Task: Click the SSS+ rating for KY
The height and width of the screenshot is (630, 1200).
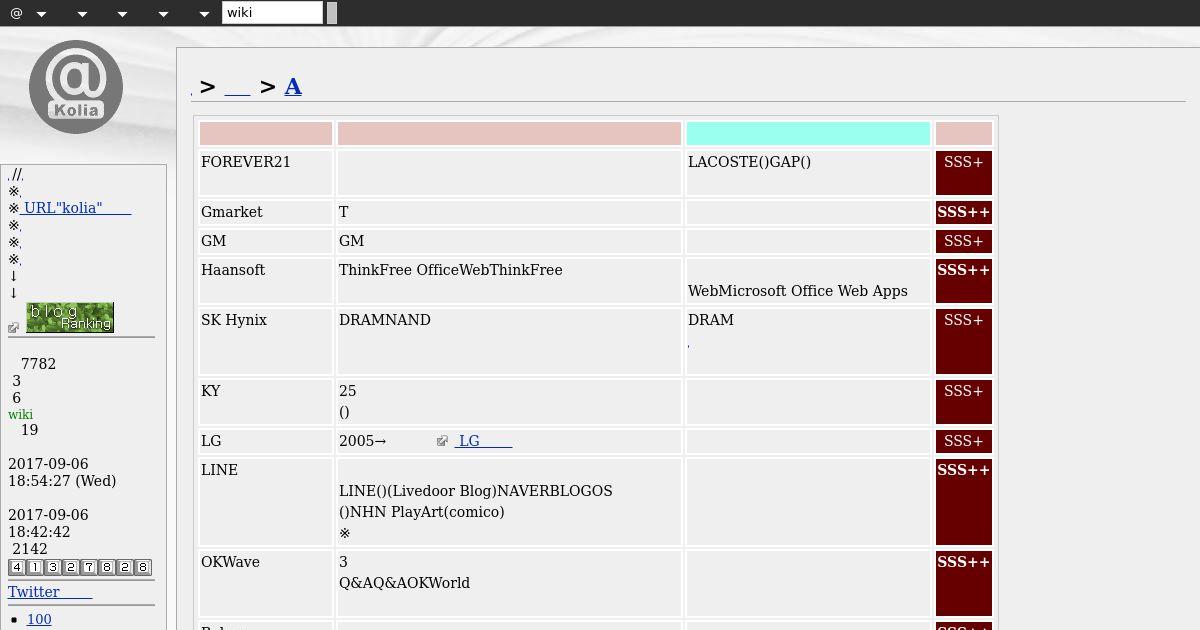Action: (964, 401)
